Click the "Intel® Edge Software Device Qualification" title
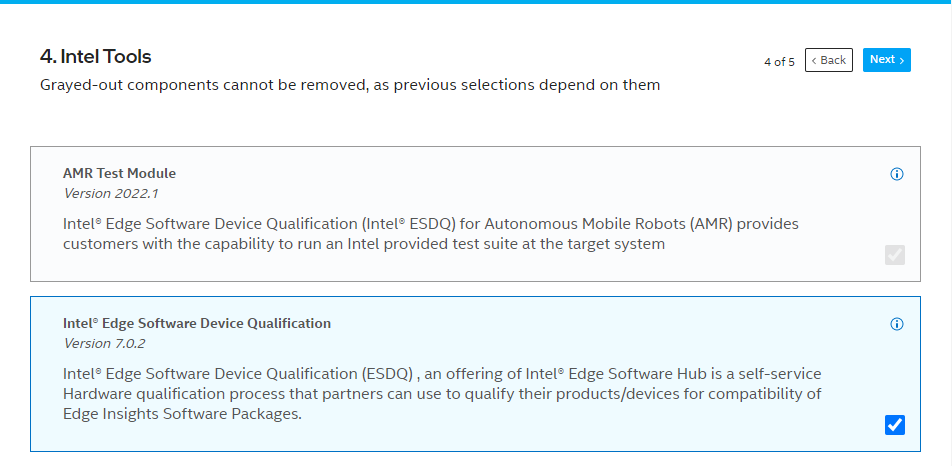 pyautogui.click(x=197, y=323)
